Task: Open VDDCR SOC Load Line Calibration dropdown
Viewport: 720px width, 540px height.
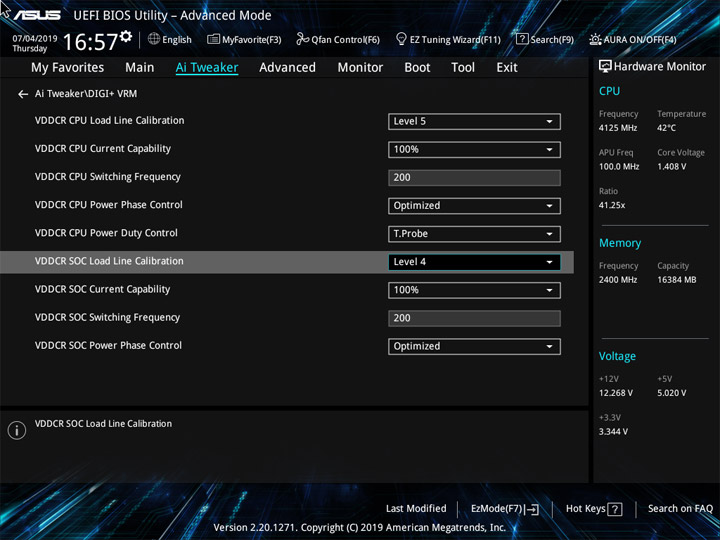Action: point(474,262)
